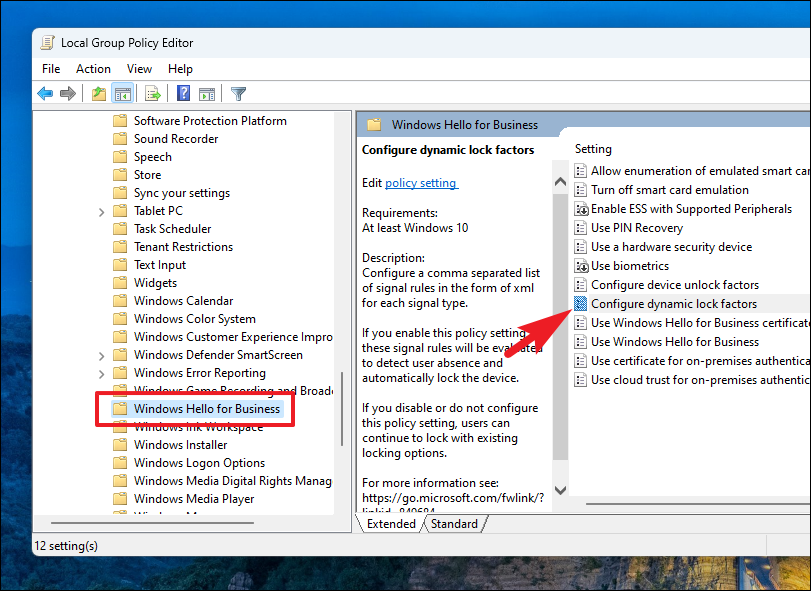Click the icon beside Use biometrics
This screenshot has width=811, height=591.
pyautogui.click(x=581, y=266)
